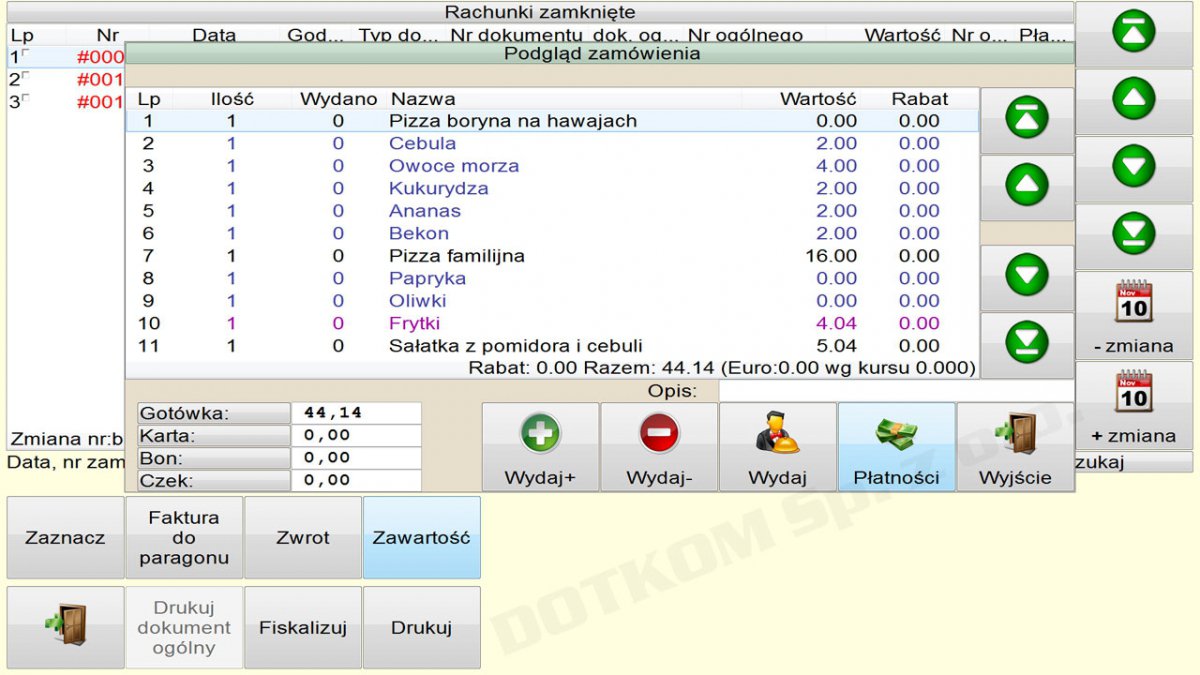Jump to first row in order preview list
The width and height of the screenshot is (1200, 675).
point(1027,119)
